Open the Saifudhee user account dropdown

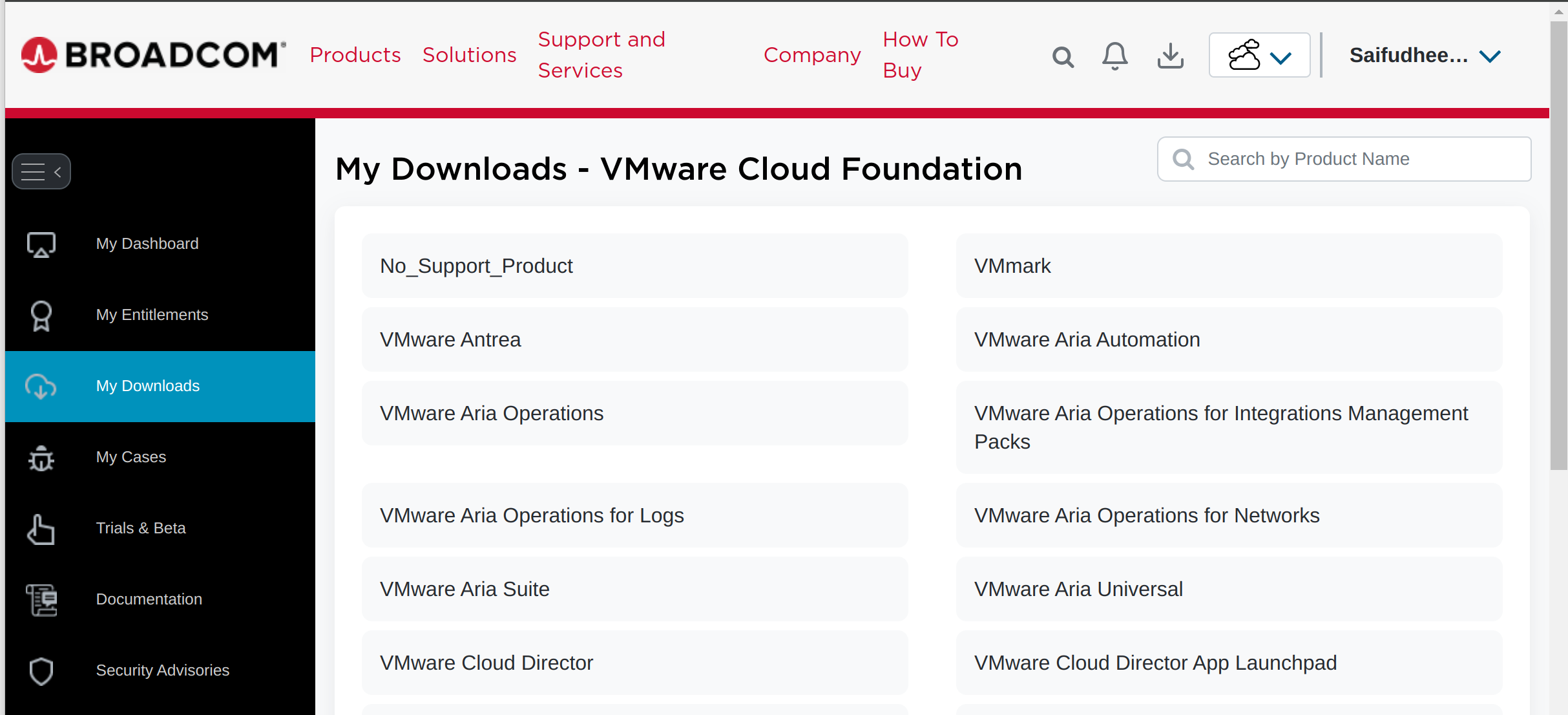tap(1424, 55)
